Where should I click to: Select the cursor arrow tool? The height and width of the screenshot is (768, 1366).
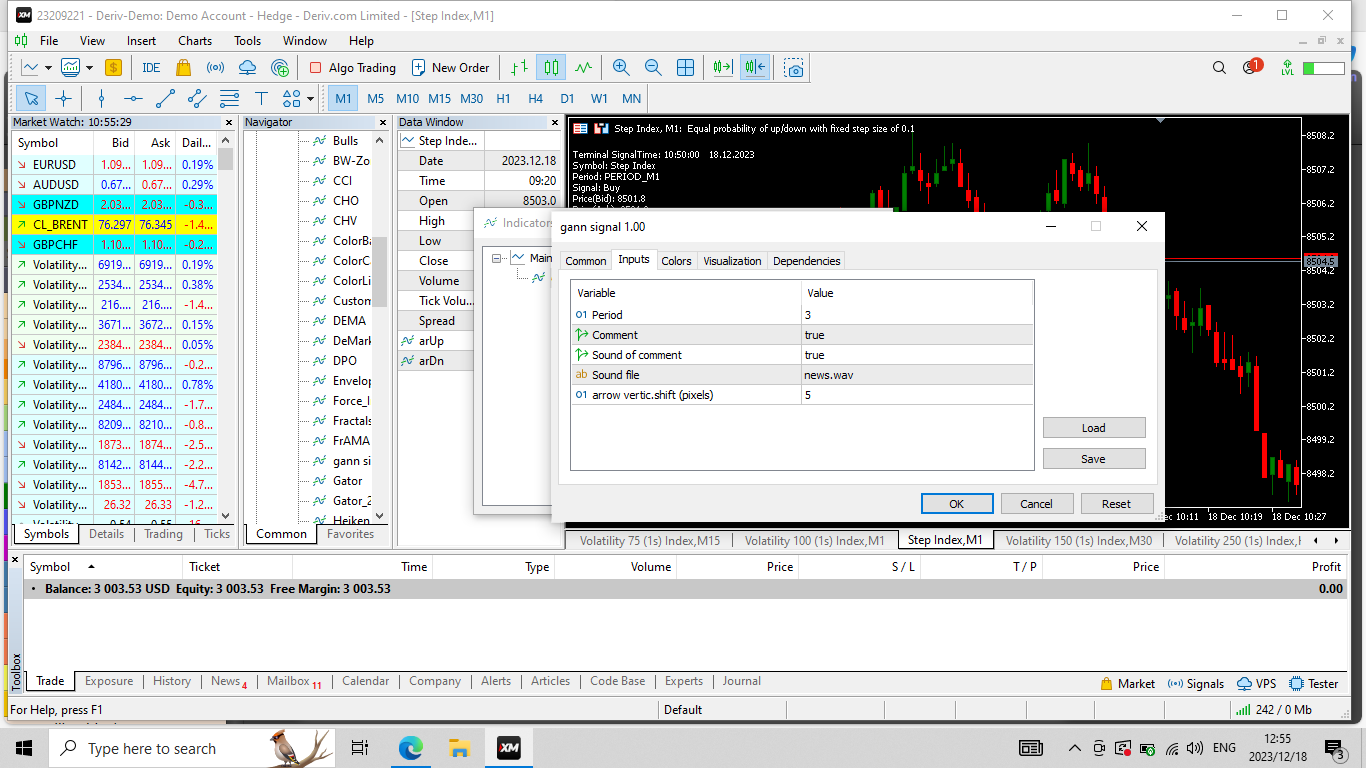(31, 98)
